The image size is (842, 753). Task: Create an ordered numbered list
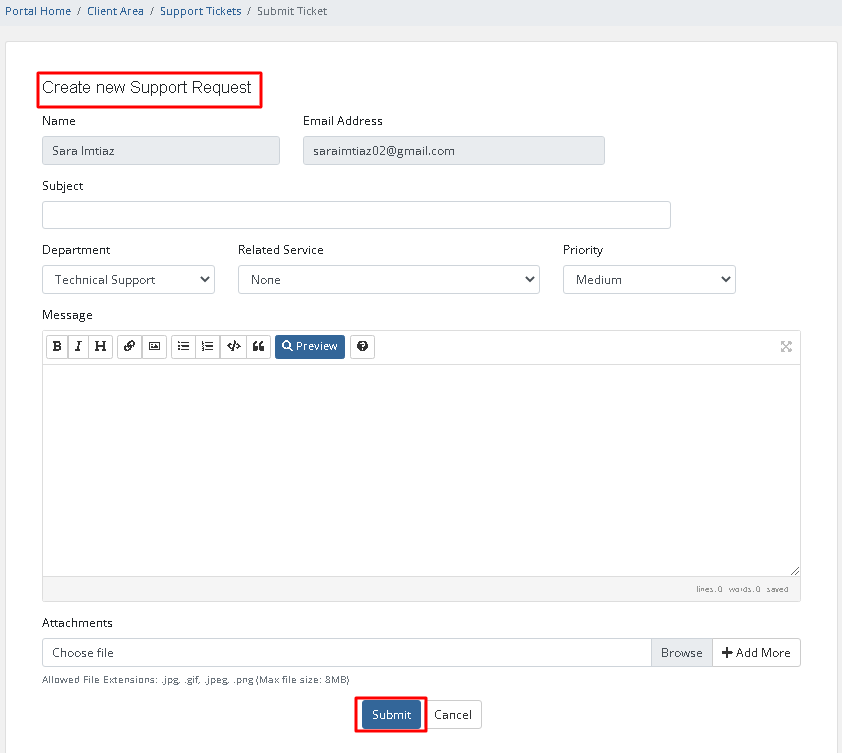click(x=208, y=347)
